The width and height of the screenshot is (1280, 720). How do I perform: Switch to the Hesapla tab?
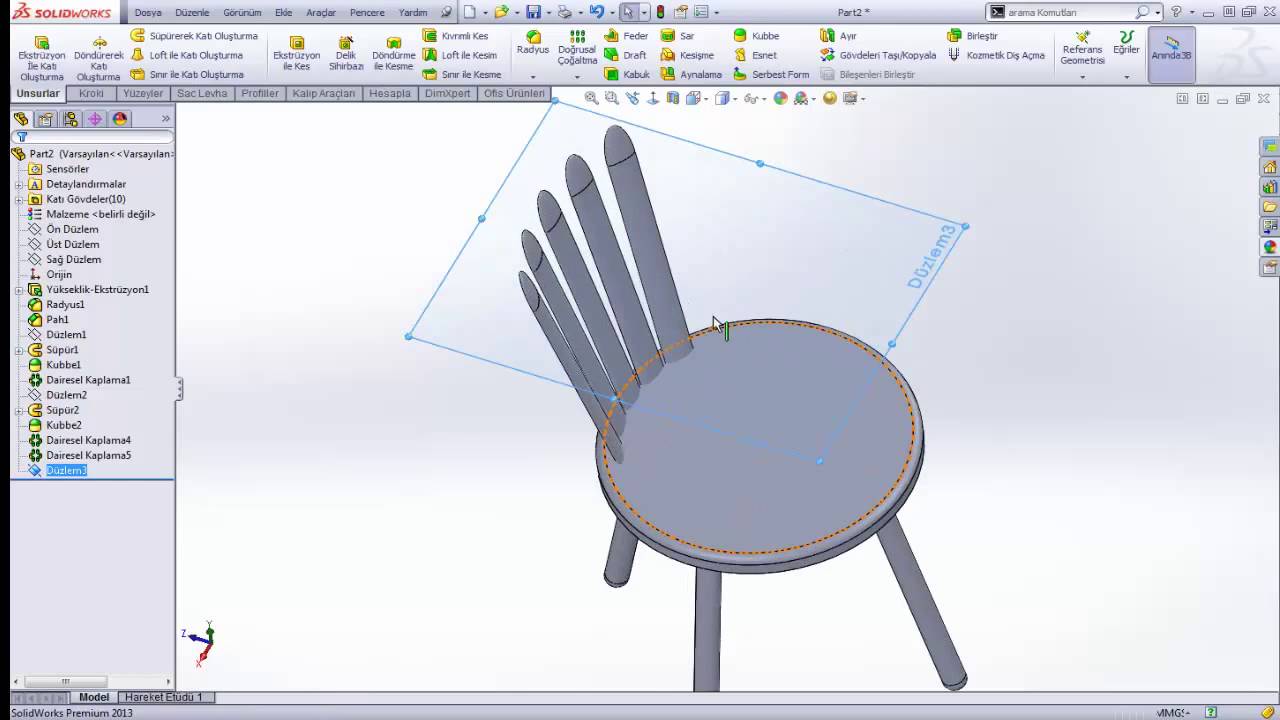[x=390, y=93]
